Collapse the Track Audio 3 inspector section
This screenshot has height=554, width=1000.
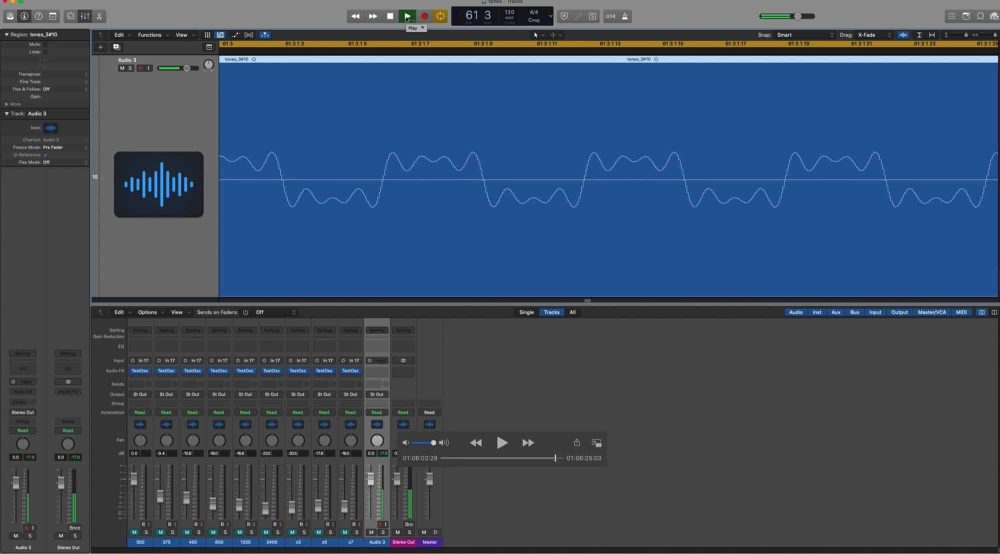click(6, 113)
